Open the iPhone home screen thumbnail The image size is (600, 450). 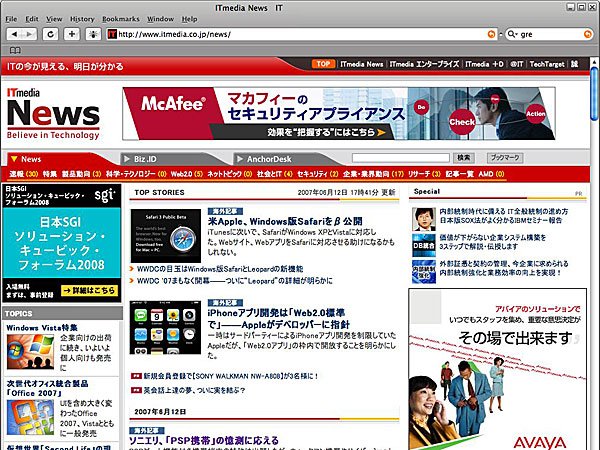click(165, 328)
